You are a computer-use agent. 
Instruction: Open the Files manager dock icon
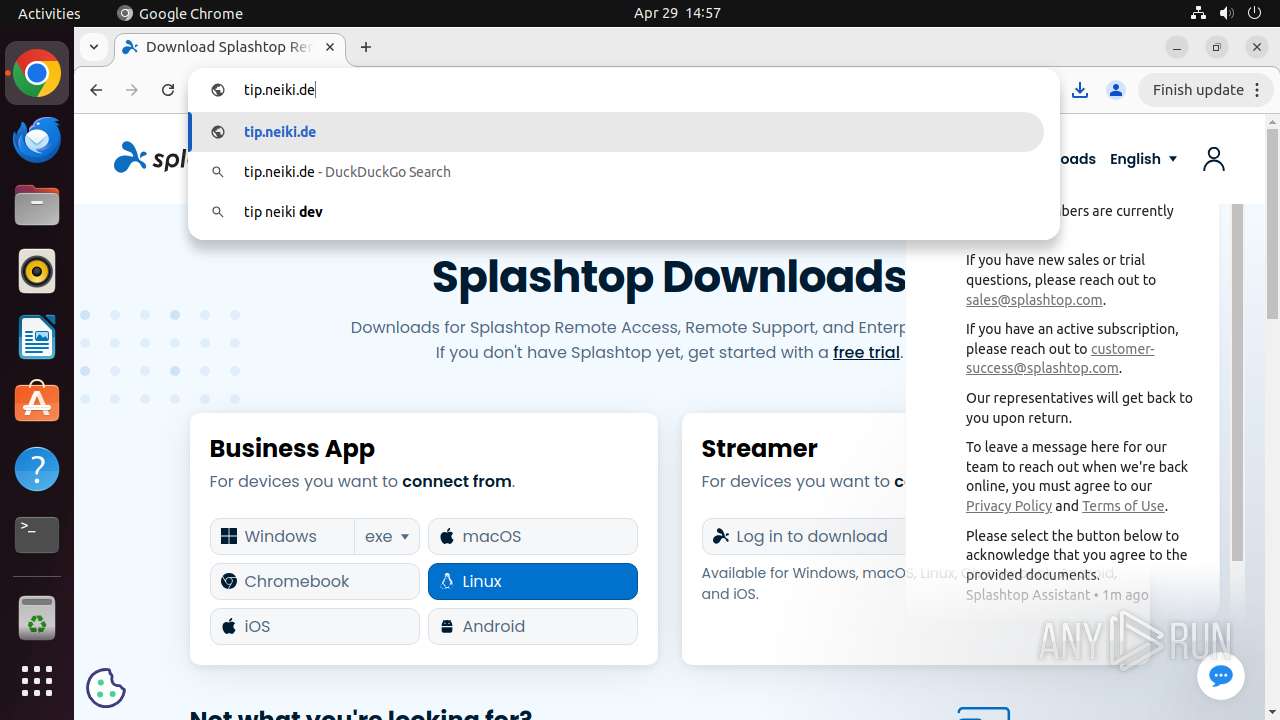[x=37, y=206]
